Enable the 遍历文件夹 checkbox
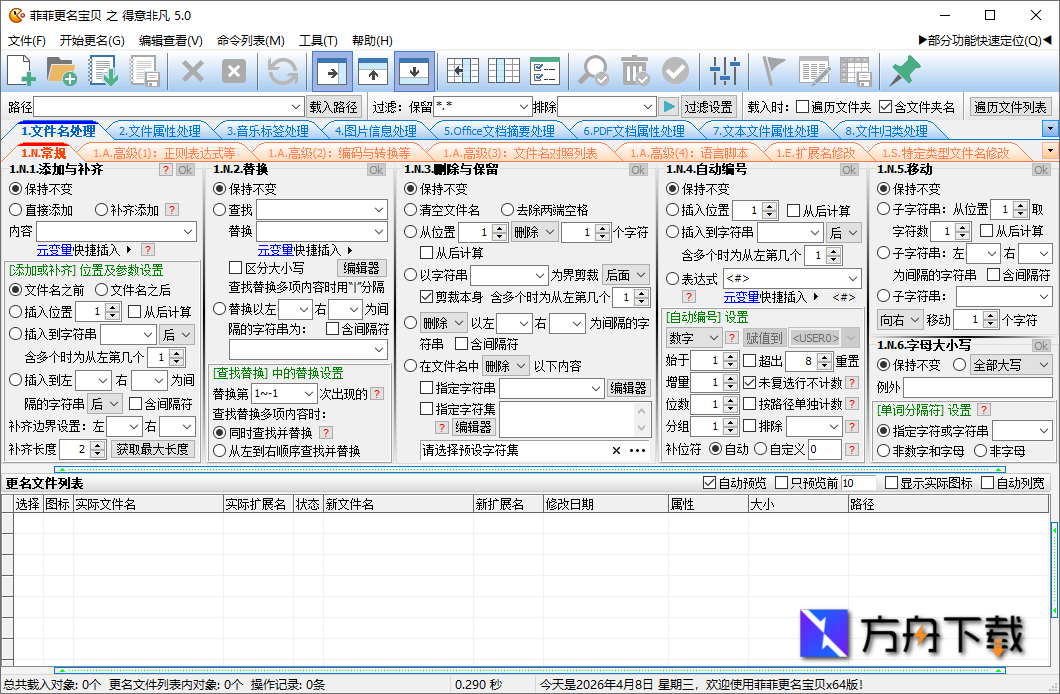 coord(802,107)
